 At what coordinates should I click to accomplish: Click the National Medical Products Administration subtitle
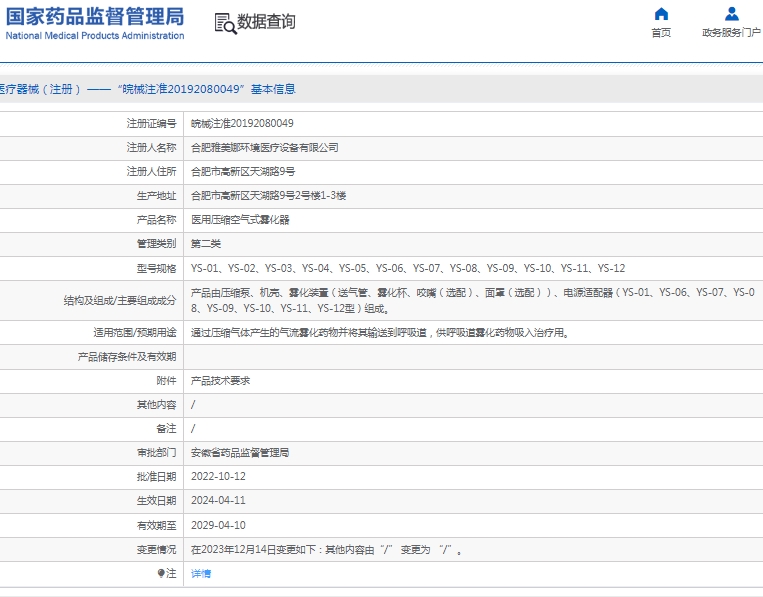pyautogui.click(x=95, y=36)
